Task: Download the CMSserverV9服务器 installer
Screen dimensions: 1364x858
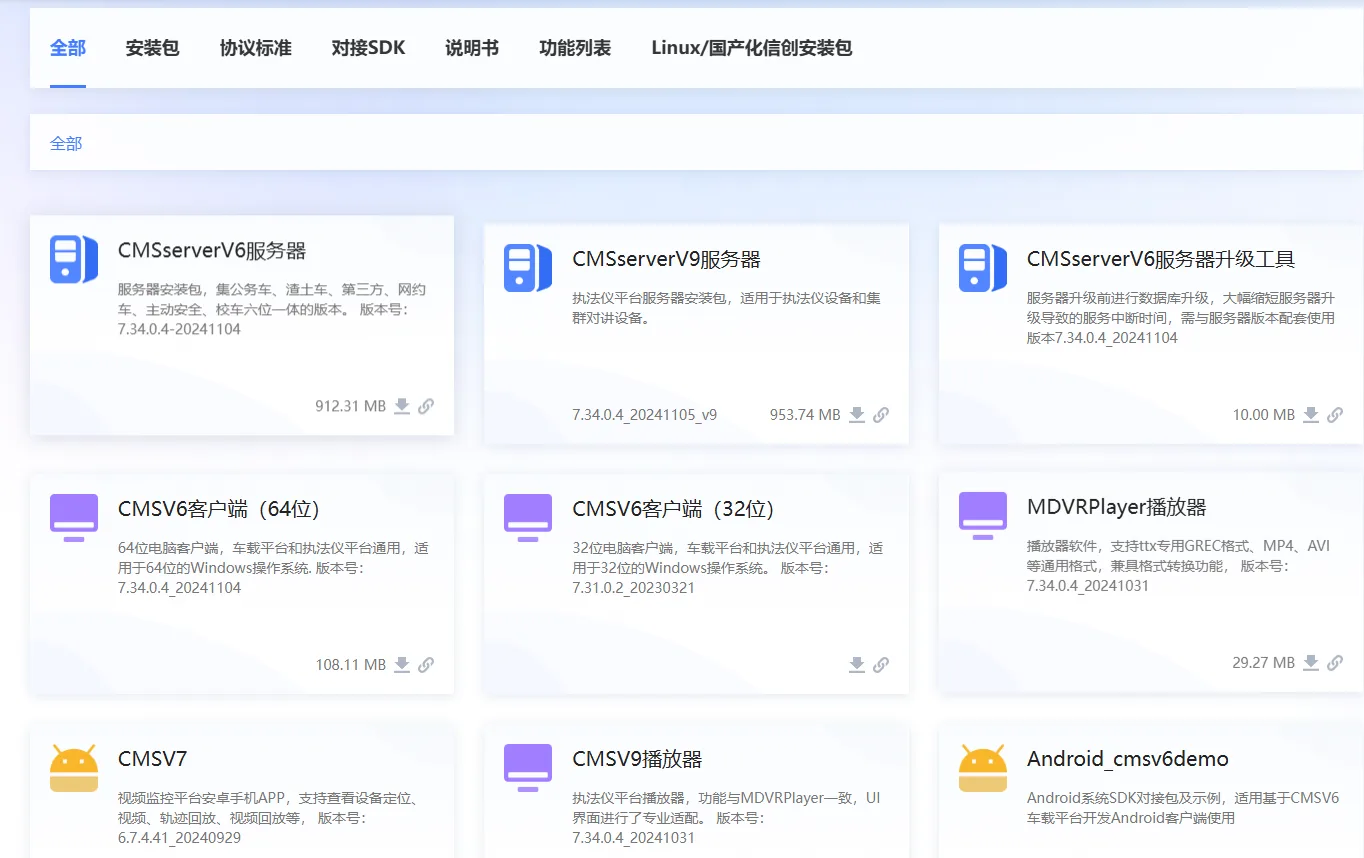Action: [857, 415]
